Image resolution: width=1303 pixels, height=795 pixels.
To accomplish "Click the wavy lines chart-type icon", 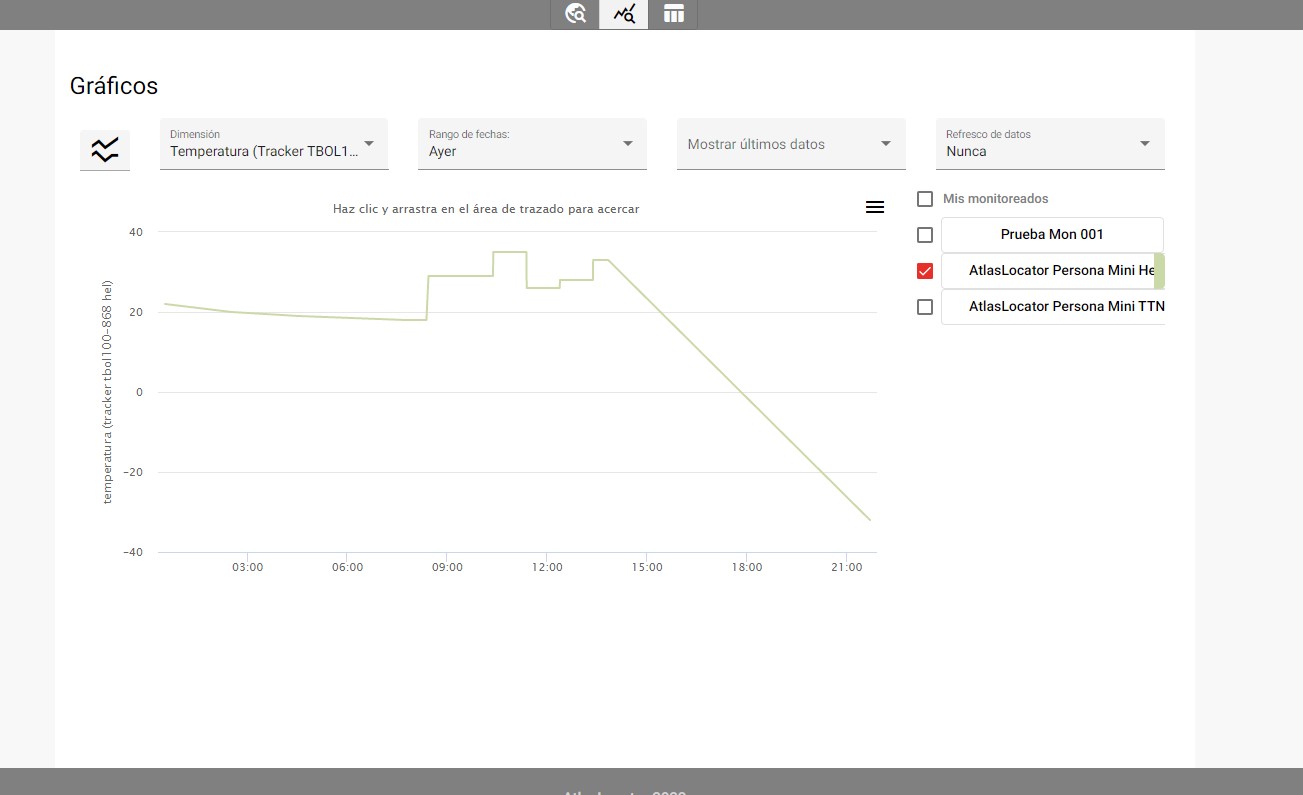I will [105, 150].
